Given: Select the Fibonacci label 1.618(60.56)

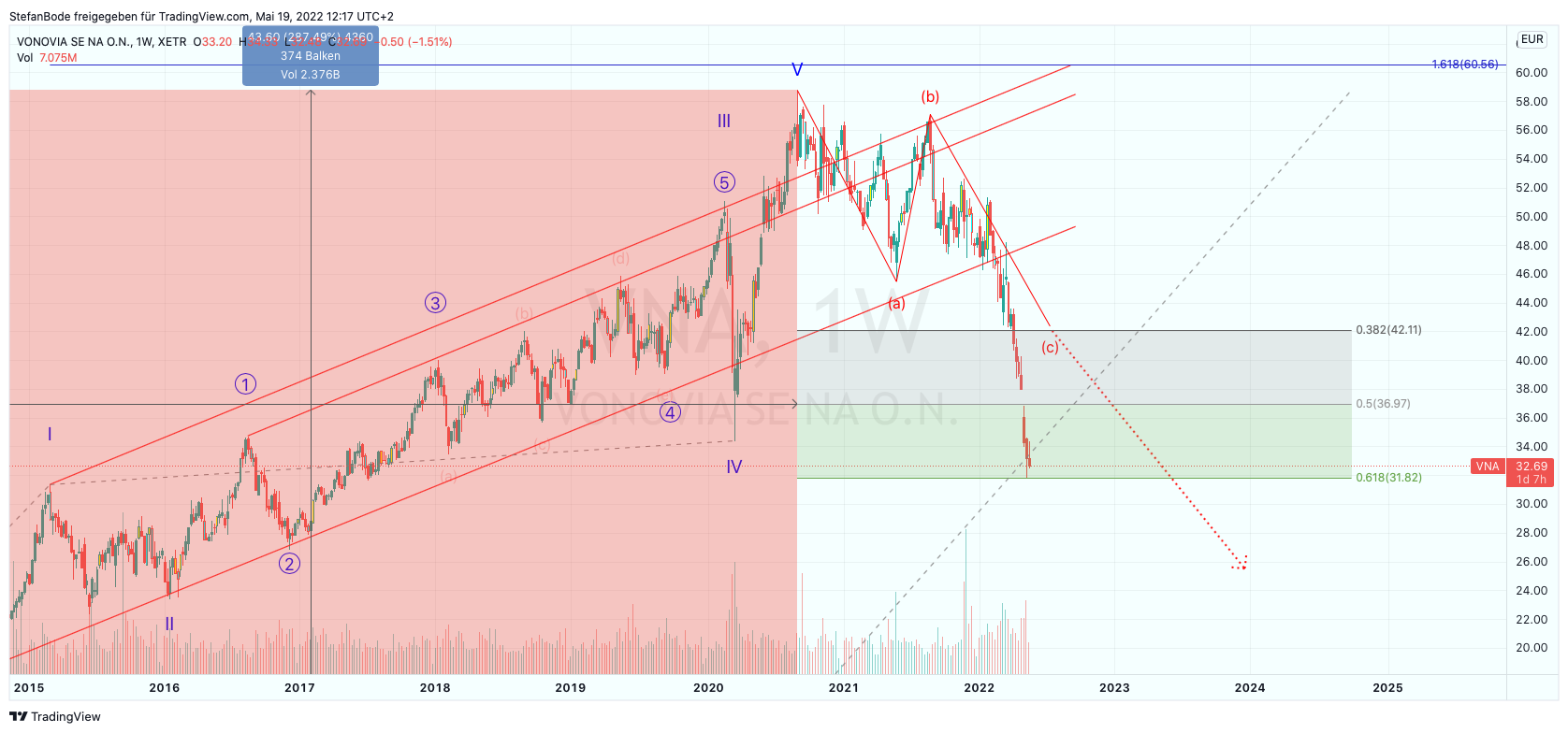Looking at the screenshot, I should (x=1465, y=65).
